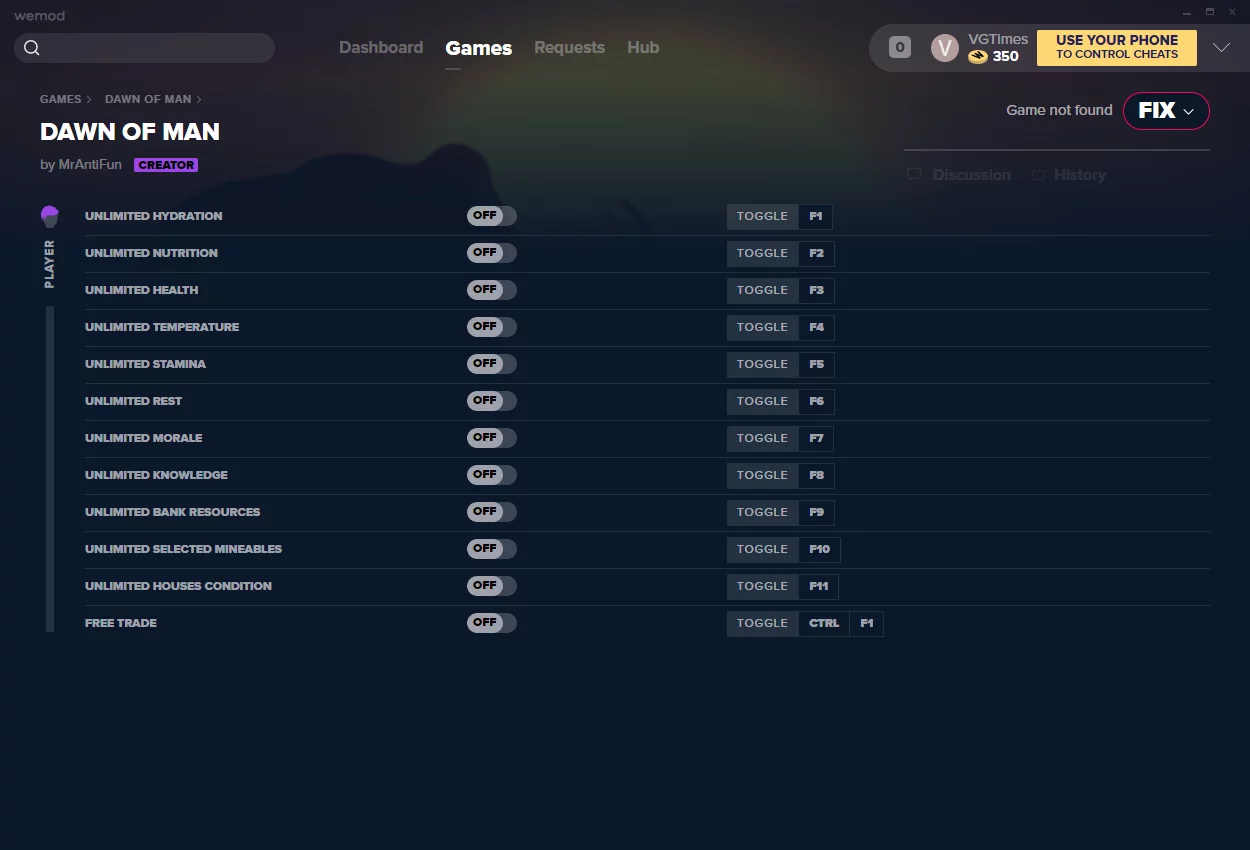1250x850 pixels.
Task: Click TOGGLE button for Unlimited Hydration
Action: 763,216
